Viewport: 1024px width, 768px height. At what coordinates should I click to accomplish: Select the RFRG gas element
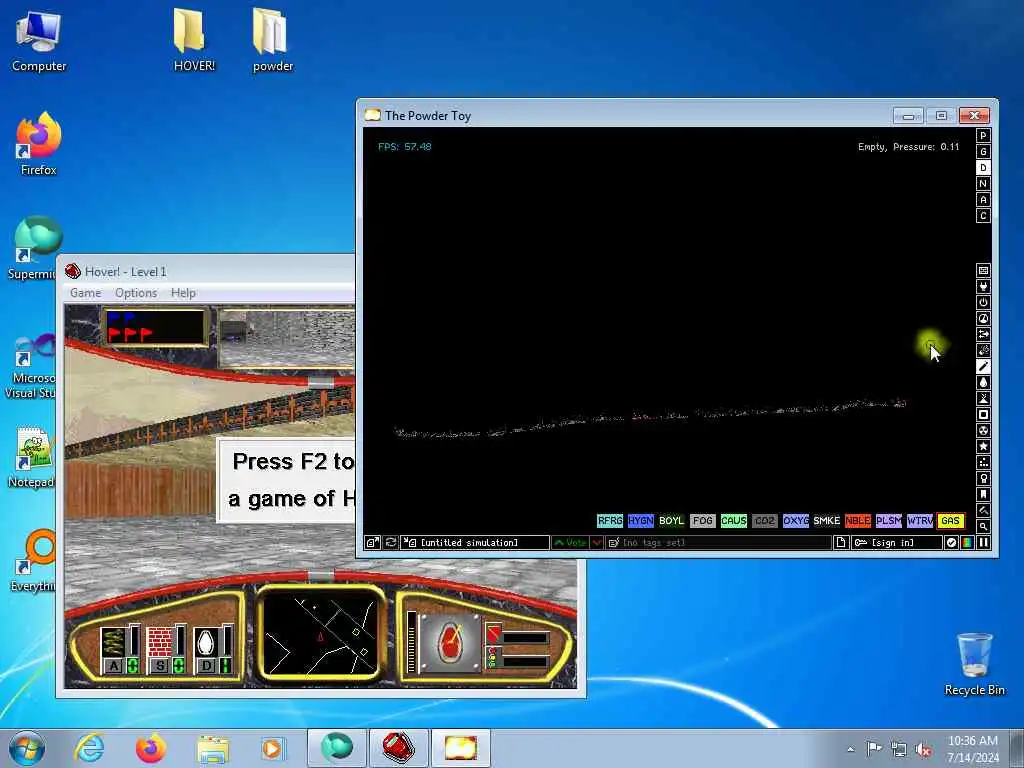pyautogui.click(x=609, y=520)
